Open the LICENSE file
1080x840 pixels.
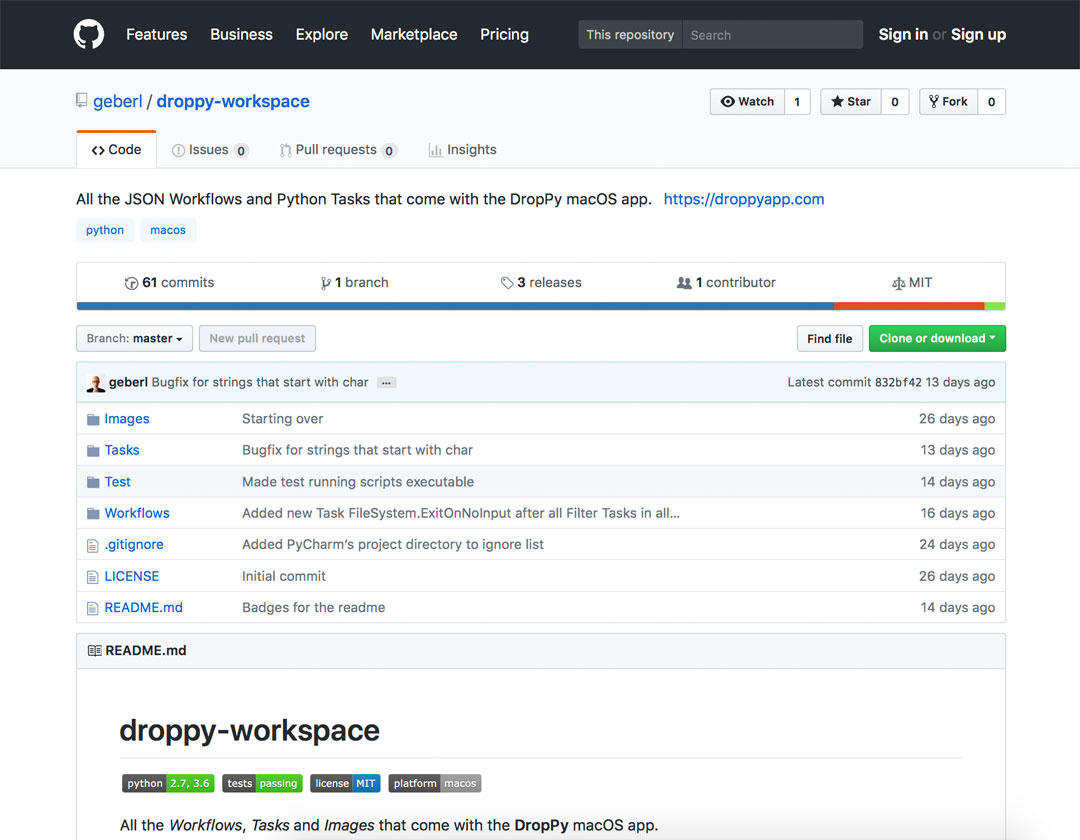(x=132, y=576)
